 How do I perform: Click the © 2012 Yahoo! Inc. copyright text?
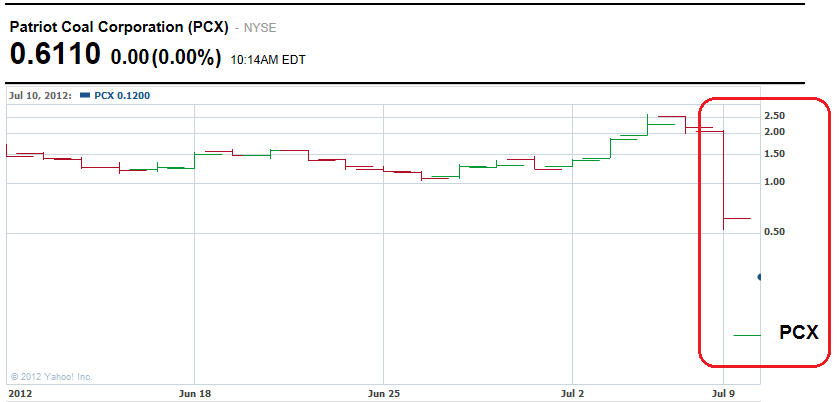click(51, 377)
